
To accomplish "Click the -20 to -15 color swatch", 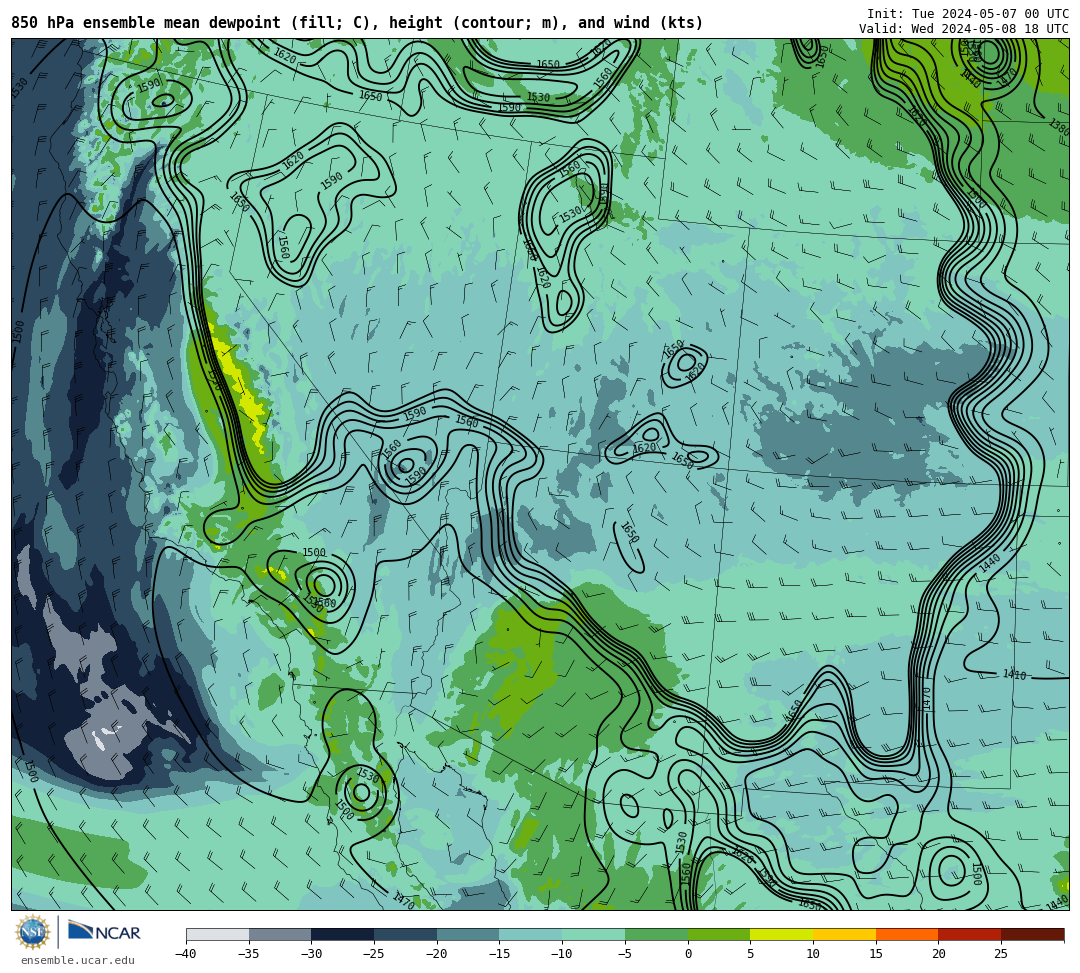I will click(x=468, y=934).
